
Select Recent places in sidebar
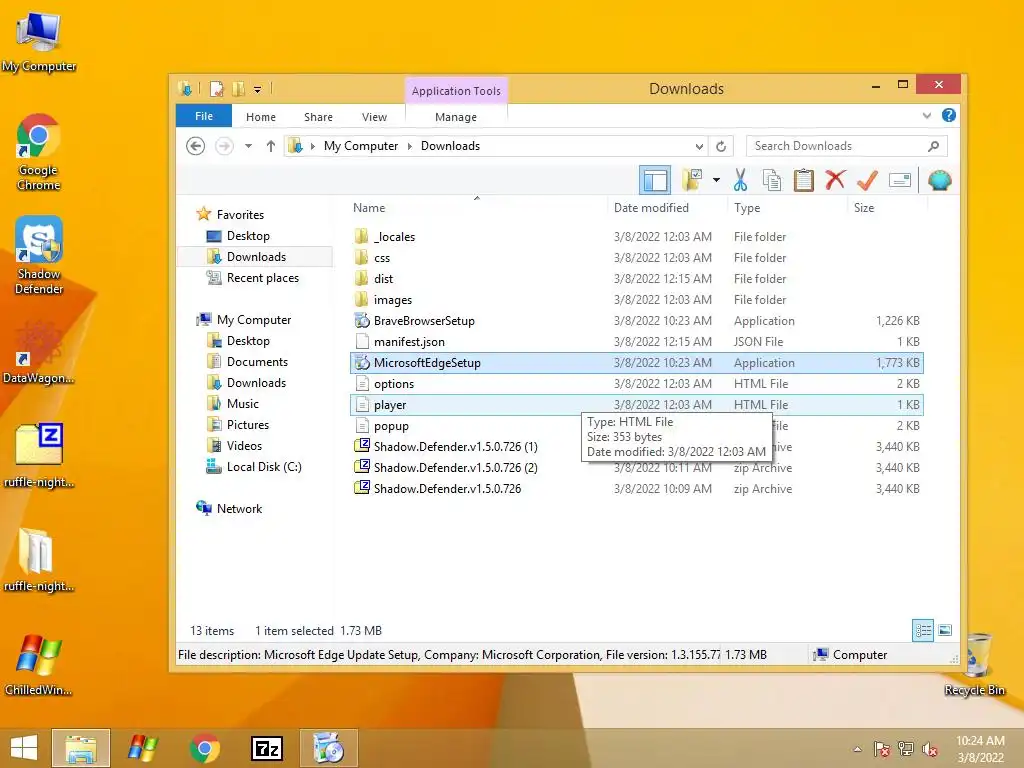click(263, 278)
